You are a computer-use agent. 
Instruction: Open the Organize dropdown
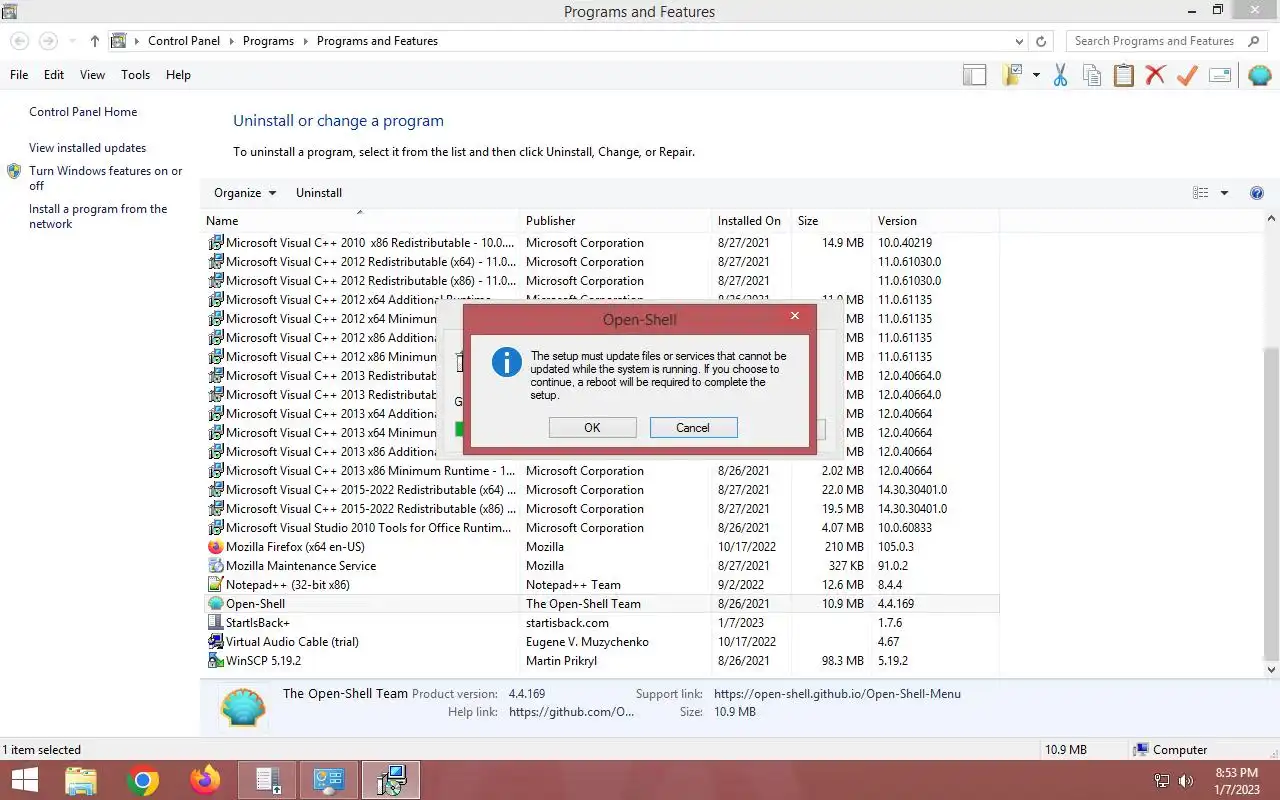tap(245, 193)
